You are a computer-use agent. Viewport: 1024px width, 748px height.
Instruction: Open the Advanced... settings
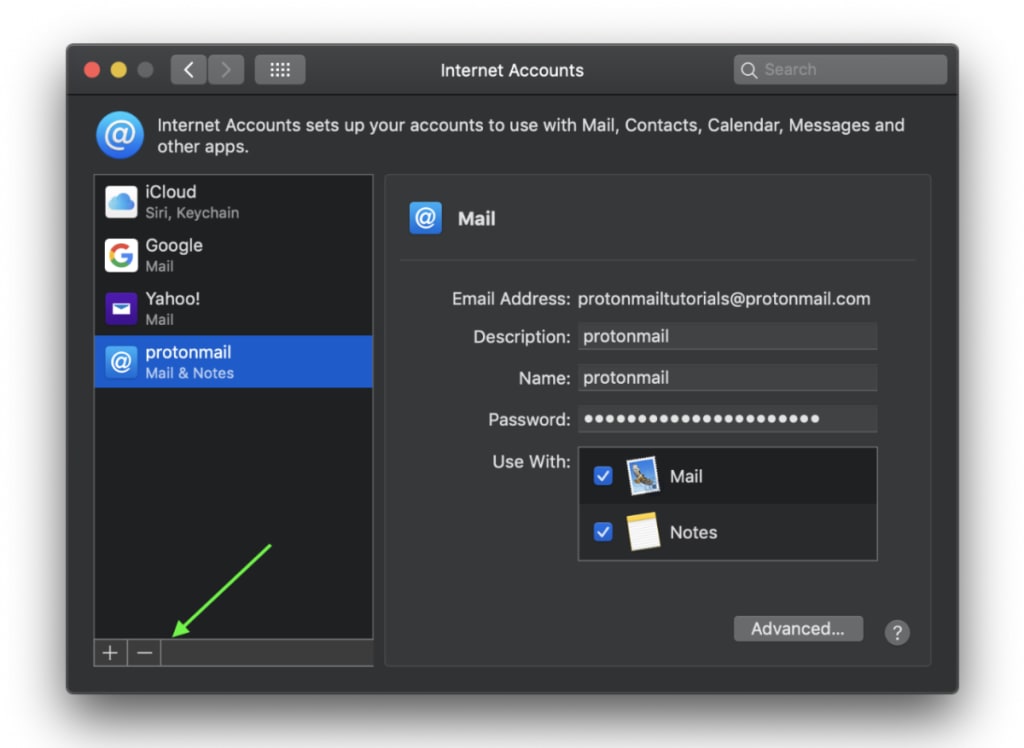click(x=798, y=629)
